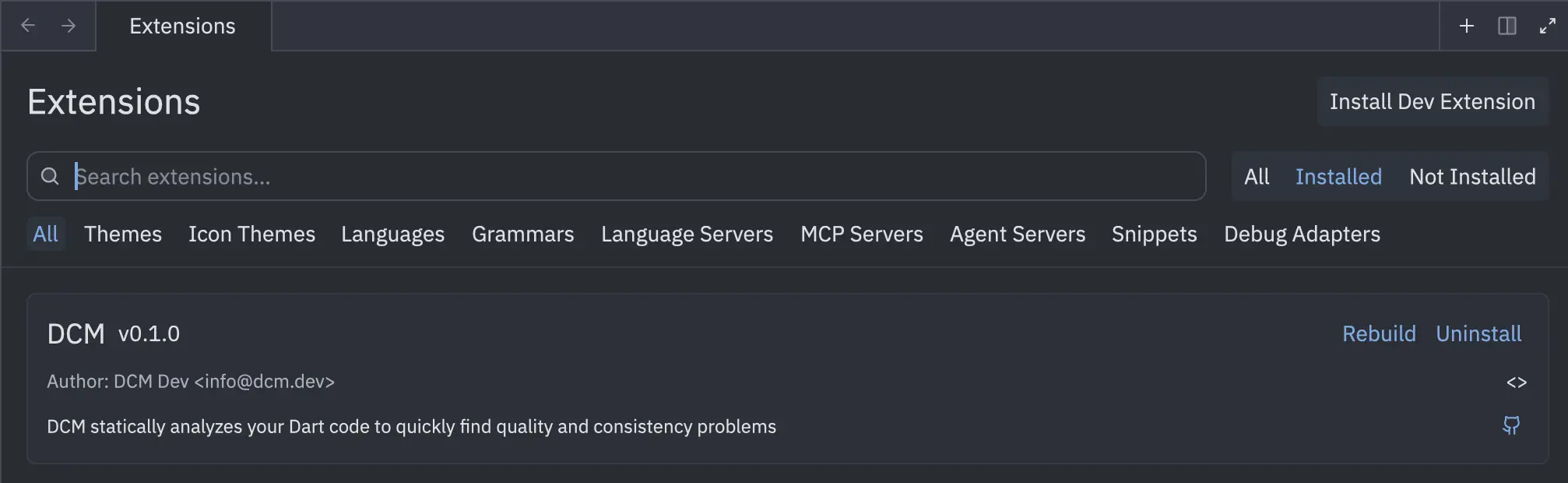Split the pane with the split icon
This screenshot has width=1568, height=483.
(x=1506, y=26)
